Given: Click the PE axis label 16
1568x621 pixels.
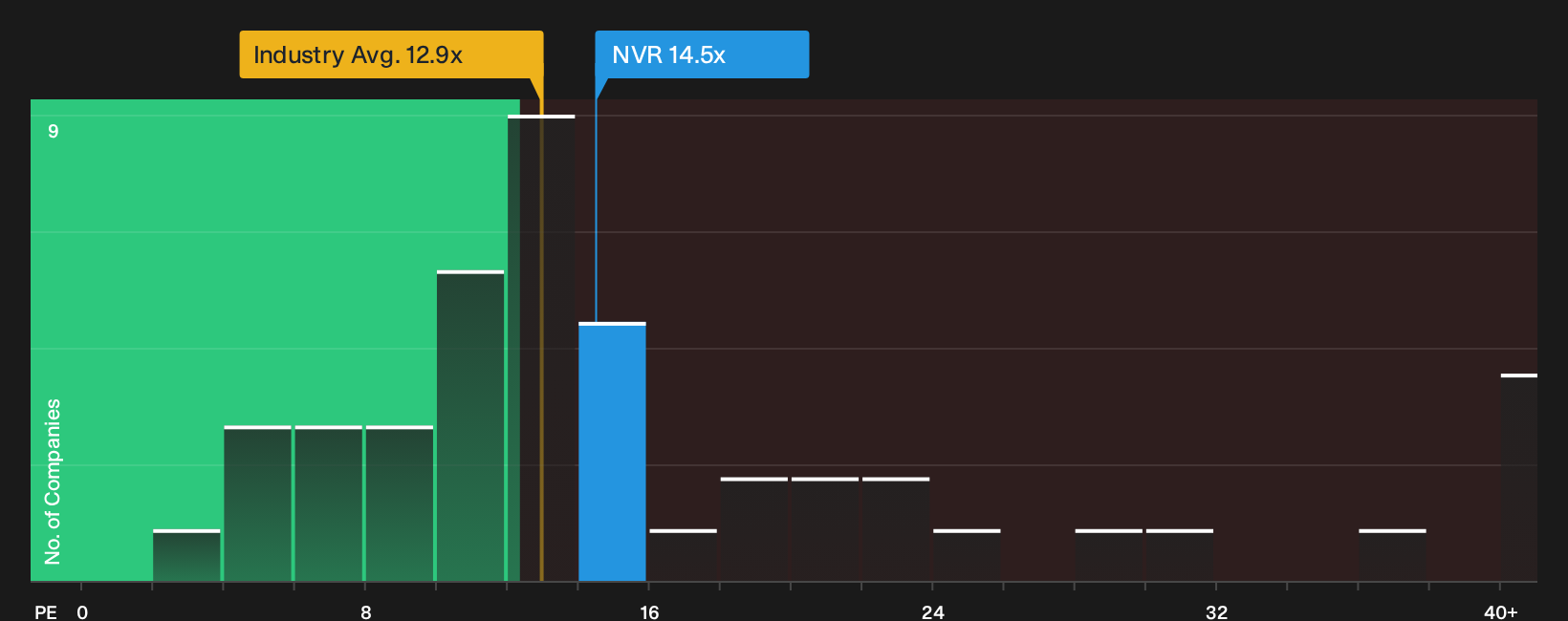Looking at the screenshot, I should 649,611.
